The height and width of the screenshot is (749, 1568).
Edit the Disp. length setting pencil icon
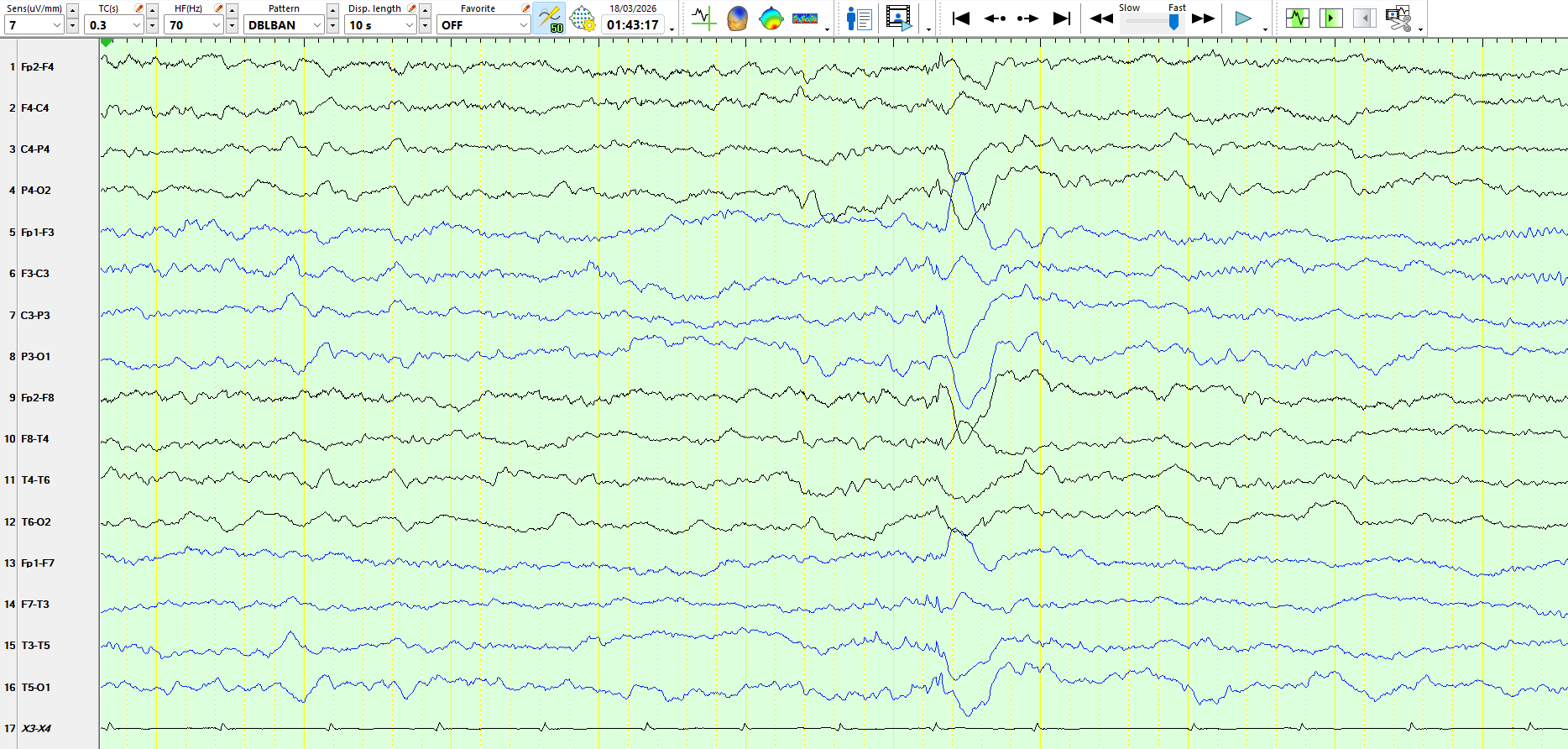point(412,8)
